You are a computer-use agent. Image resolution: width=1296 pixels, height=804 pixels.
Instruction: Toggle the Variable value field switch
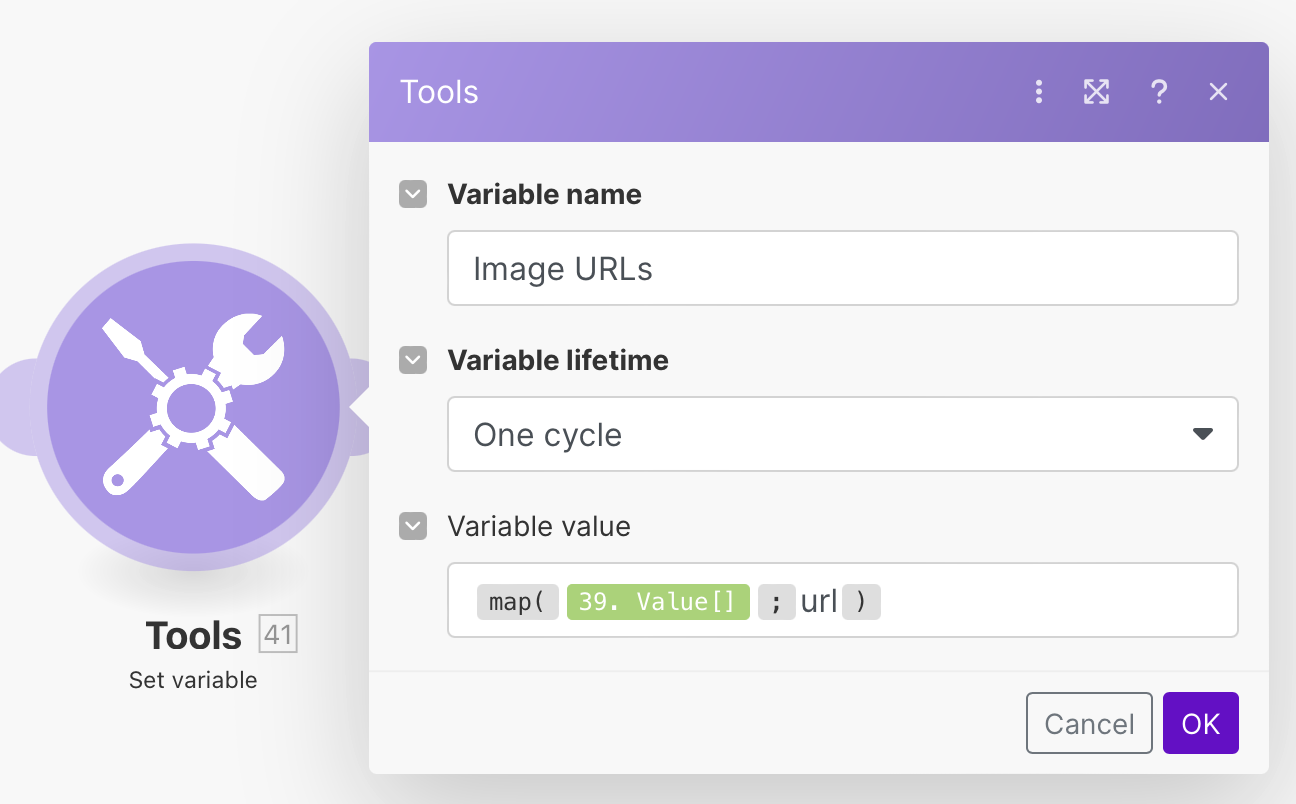click(413, 526)
